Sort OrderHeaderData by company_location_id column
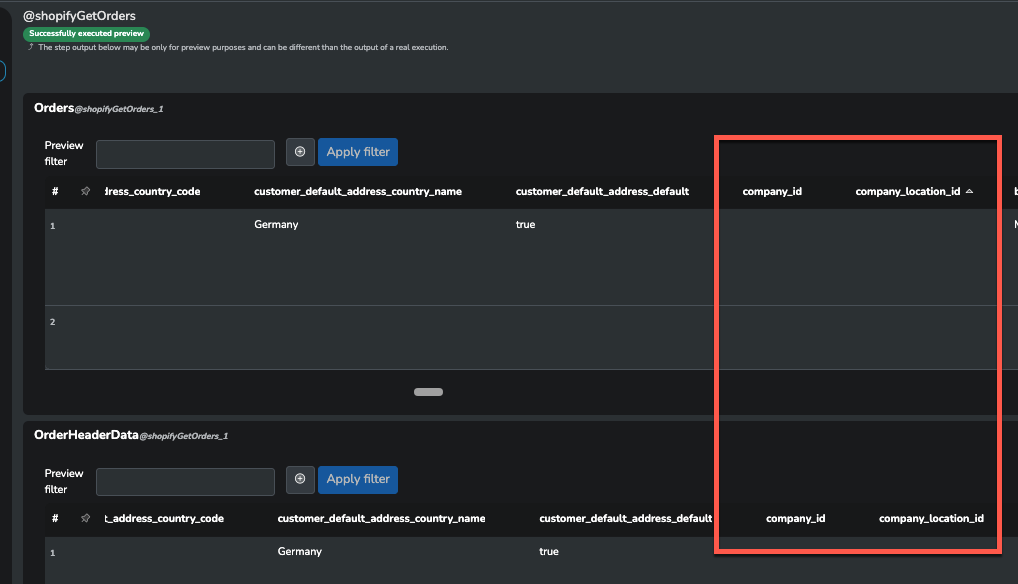This screenshot has height=584, width=1018. [x=931, y=518]
